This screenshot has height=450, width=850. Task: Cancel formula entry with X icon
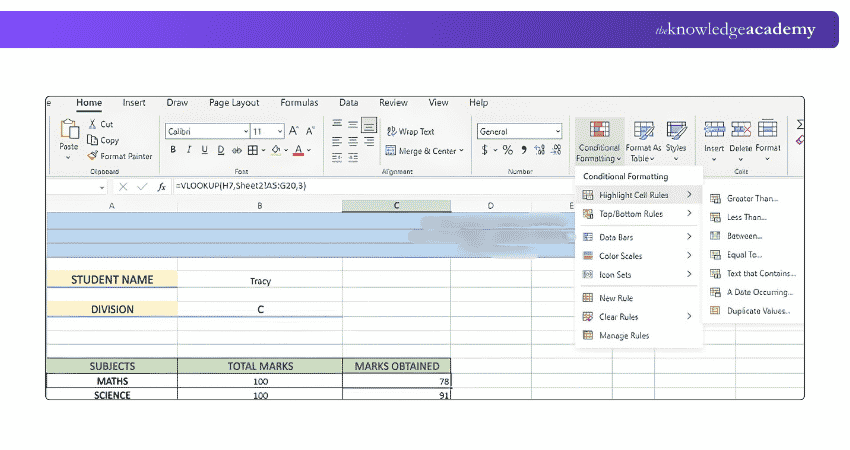click(x=123, y=187)
